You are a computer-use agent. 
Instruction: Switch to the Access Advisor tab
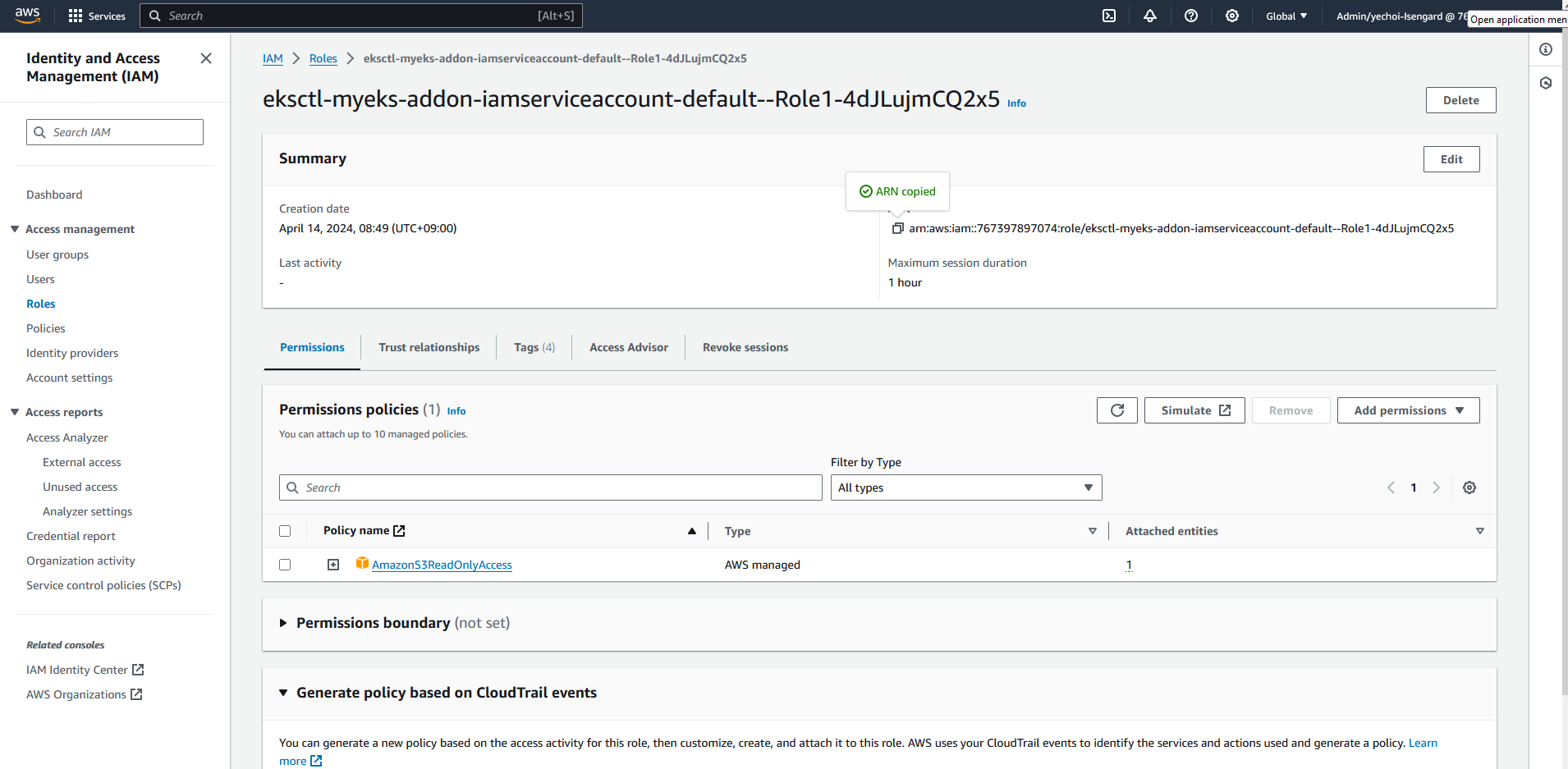coord(629,347)
